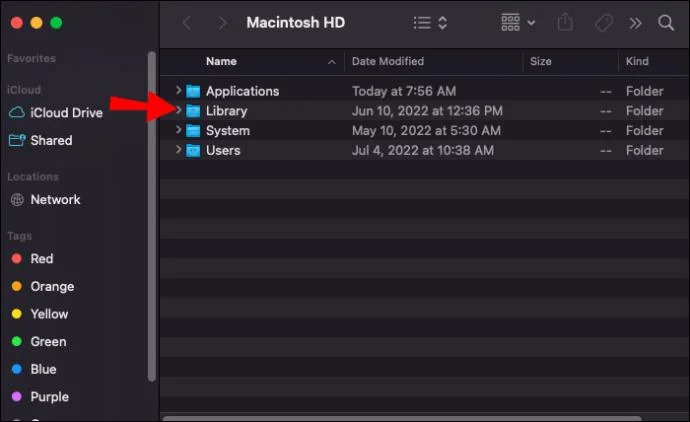Viewport: 690px width, 422px height.
Task: Click the Share toolbar icon
Action: tap(565, 22)
